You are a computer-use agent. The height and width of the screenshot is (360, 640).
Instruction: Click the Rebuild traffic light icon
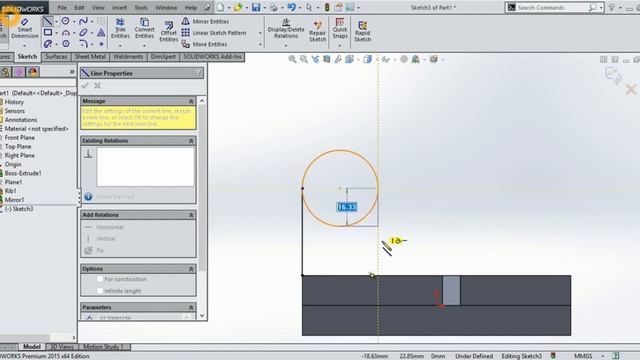coord(327,7)
